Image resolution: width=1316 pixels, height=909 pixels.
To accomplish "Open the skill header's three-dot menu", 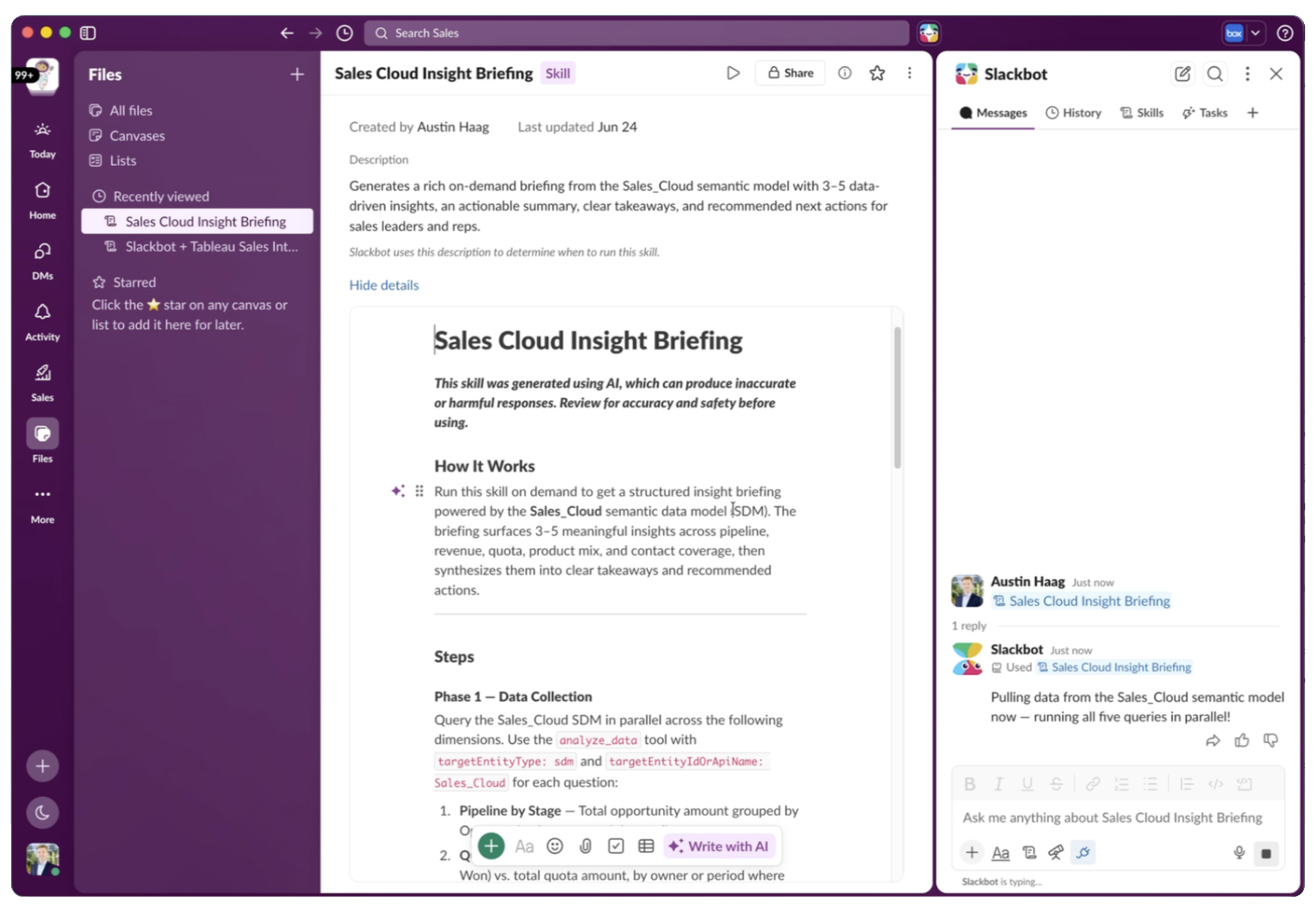I will coord(909,73).
